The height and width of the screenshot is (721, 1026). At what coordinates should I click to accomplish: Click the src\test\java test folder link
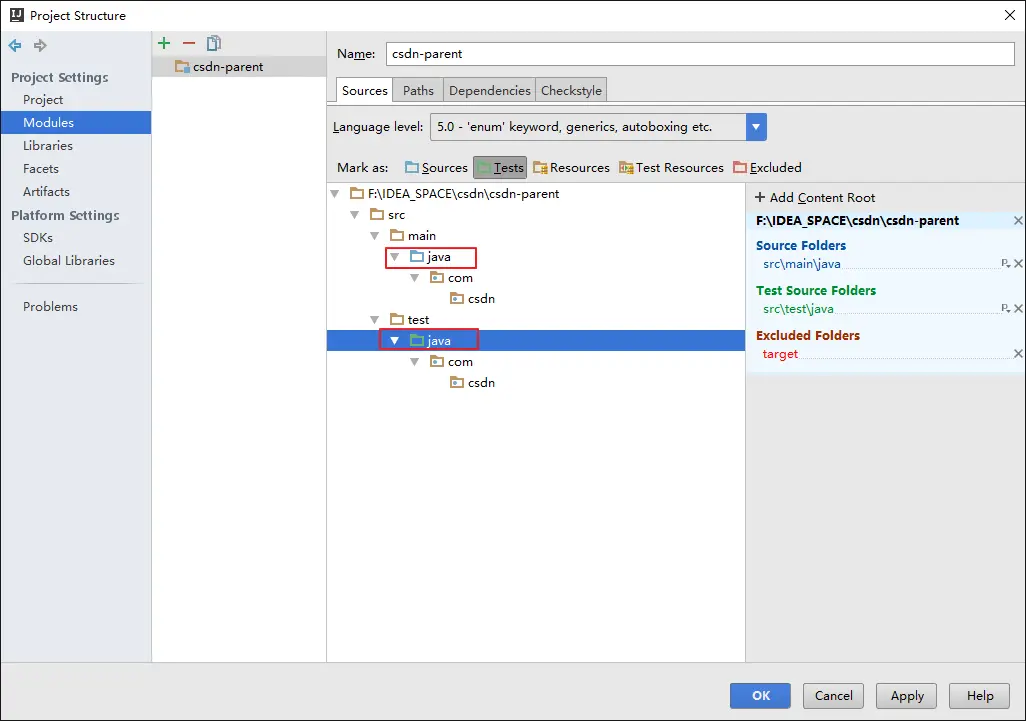[798, 309]
